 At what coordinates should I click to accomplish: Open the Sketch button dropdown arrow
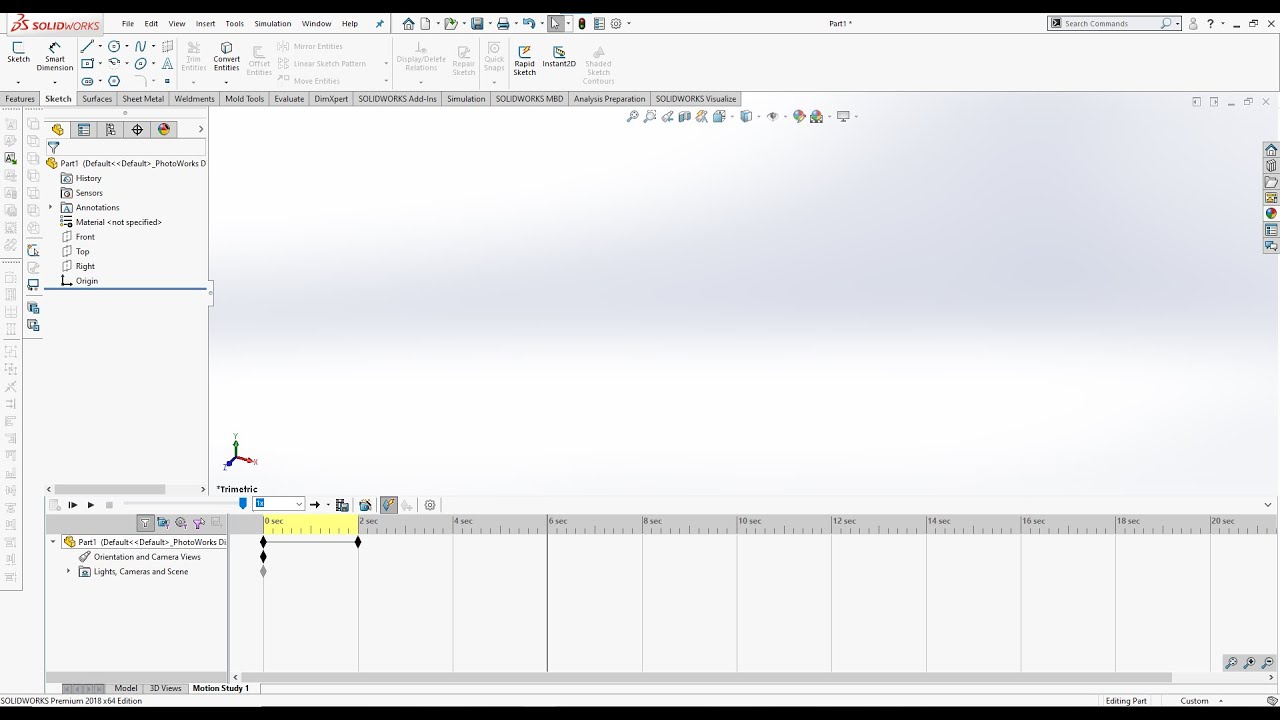click(19, 82)
